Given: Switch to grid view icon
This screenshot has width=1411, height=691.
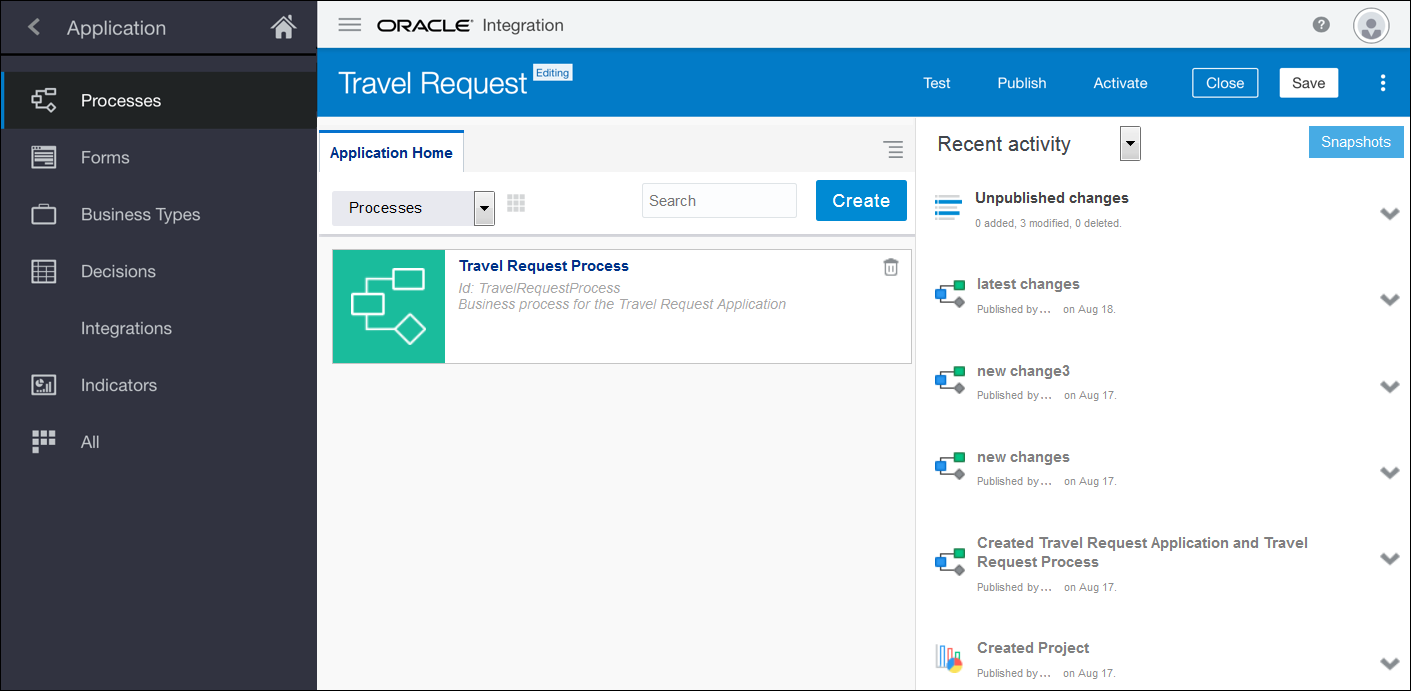Looking at the screenshot, I should tap(516, 203).
